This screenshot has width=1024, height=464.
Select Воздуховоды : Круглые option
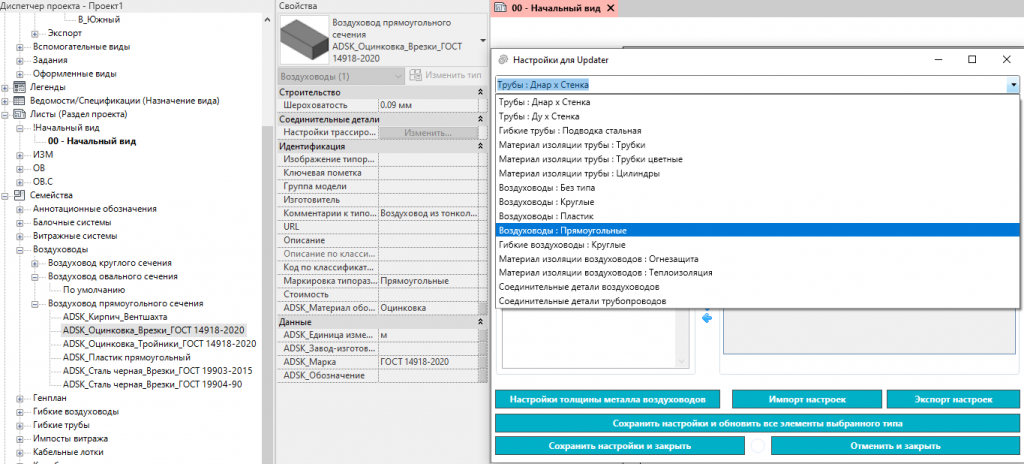[758, 202]
